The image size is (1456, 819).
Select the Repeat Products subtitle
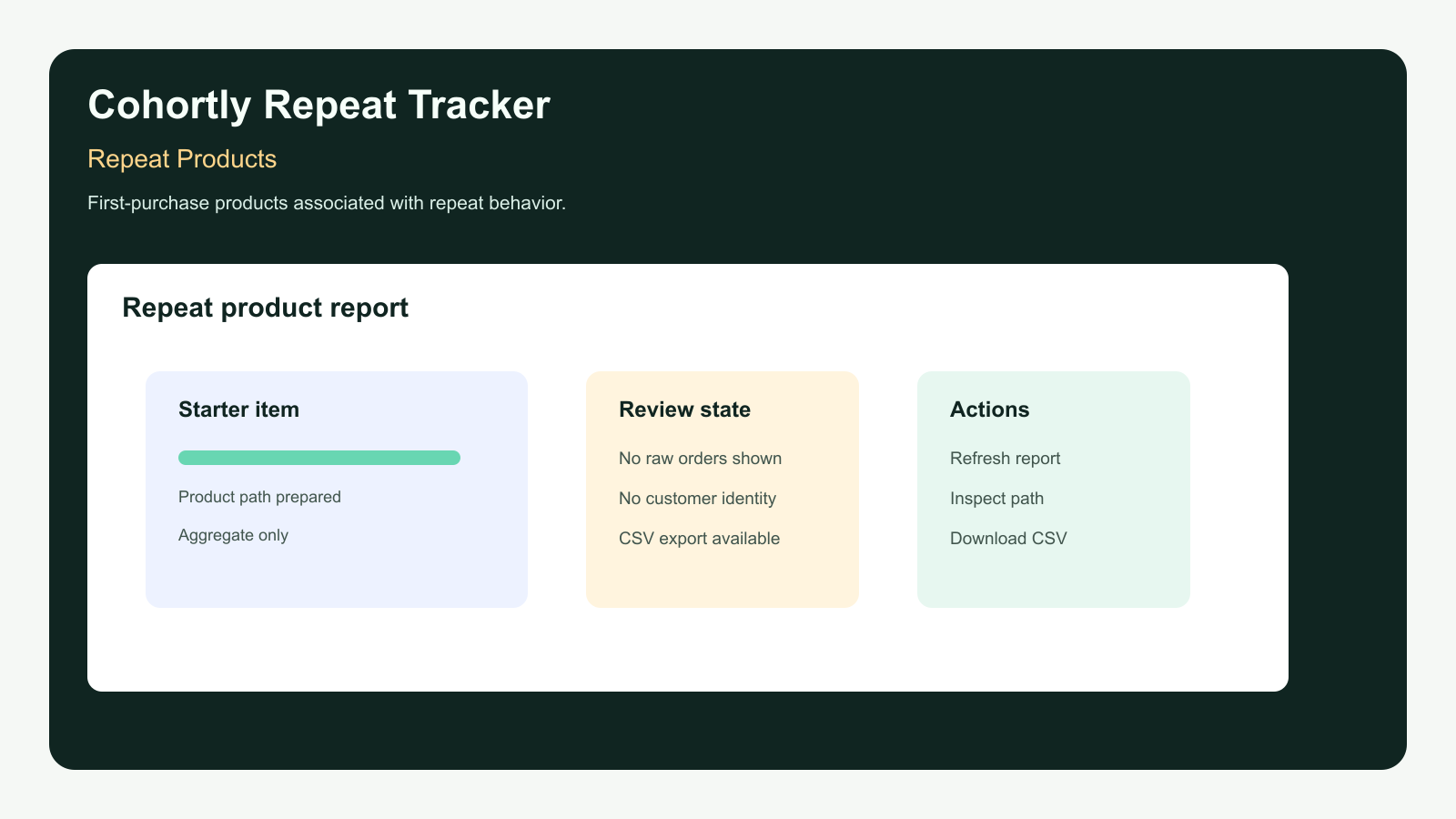click(x=182, y=159)
